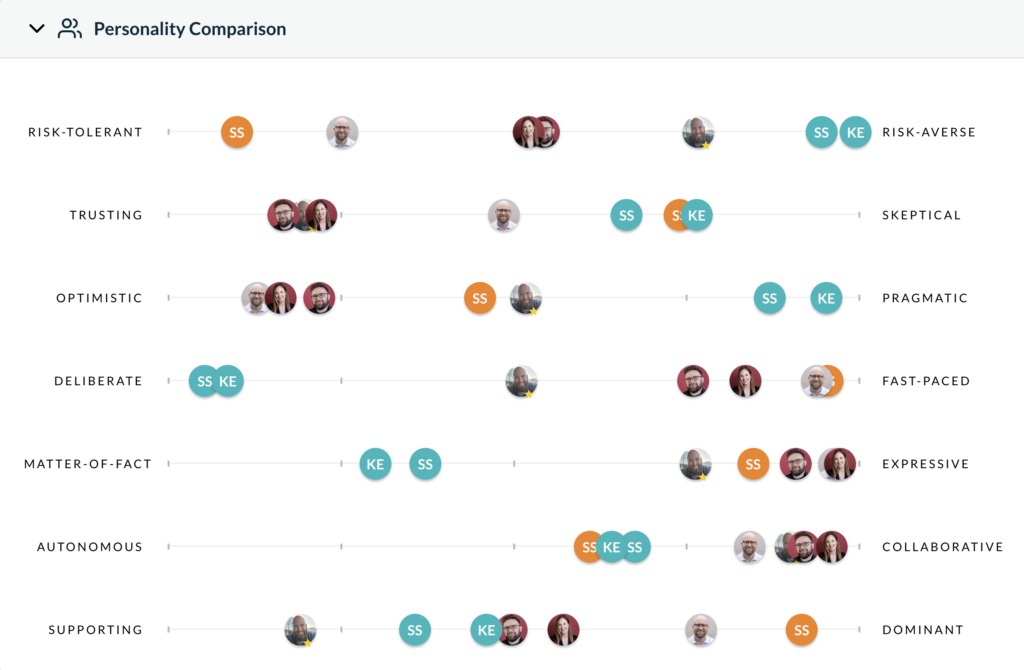Select the KE marker on the Trusting row

click(x=698, y=215)
